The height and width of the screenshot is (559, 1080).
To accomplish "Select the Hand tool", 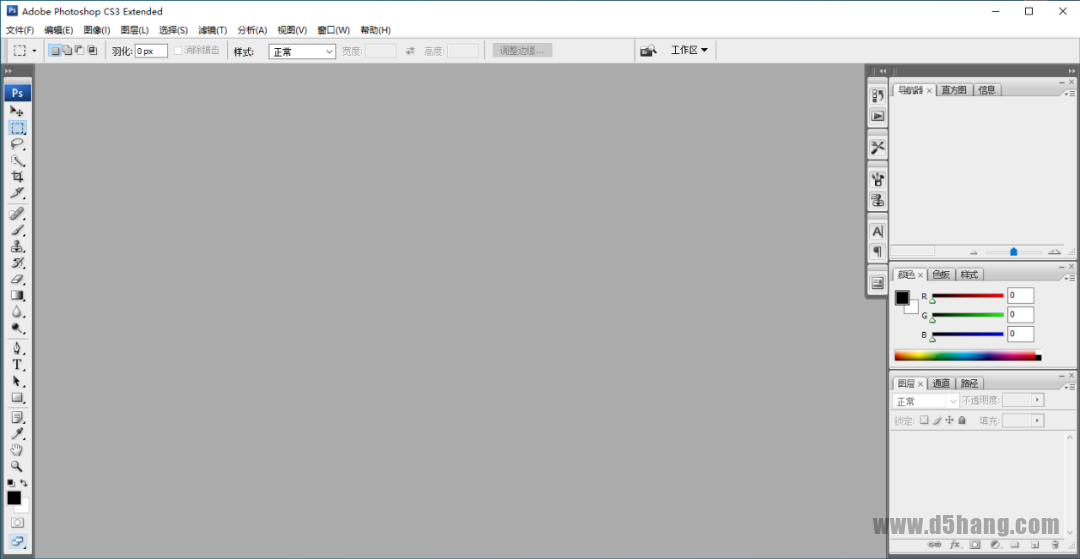I will coord(17,450).
